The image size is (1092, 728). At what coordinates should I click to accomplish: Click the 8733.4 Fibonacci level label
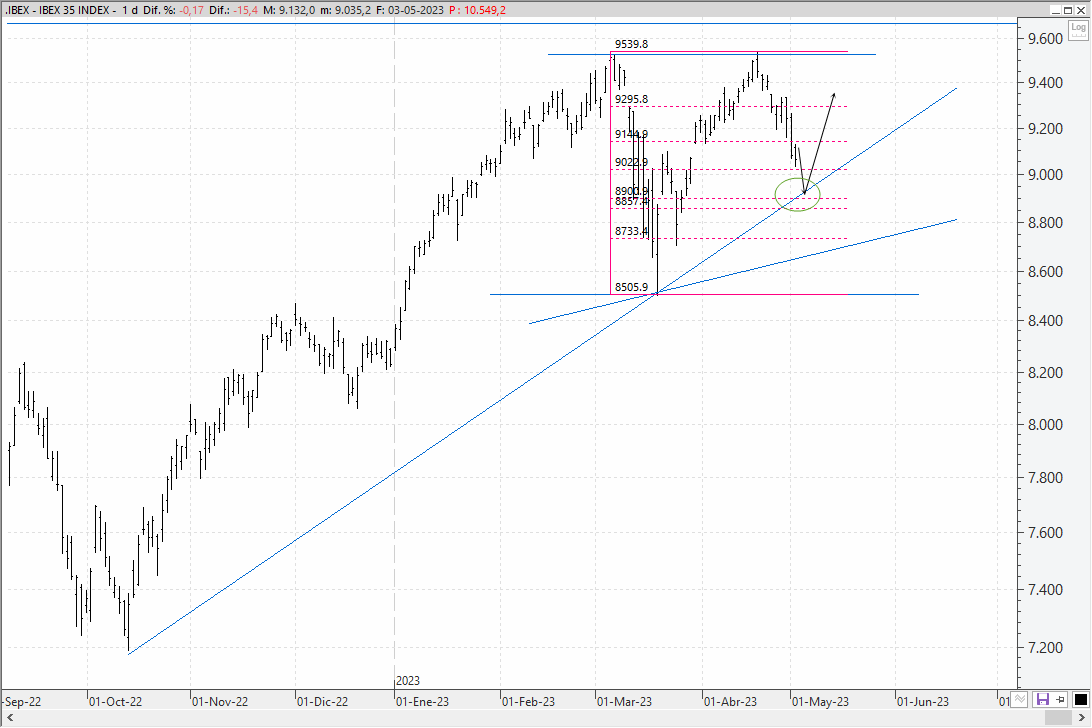[632, 231]
